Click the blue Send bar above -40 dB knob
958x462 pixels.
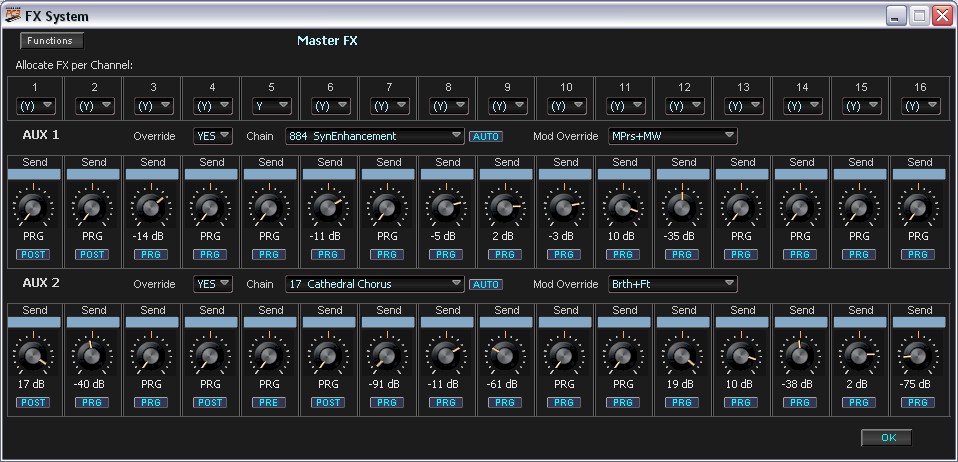tap(93, 322)
